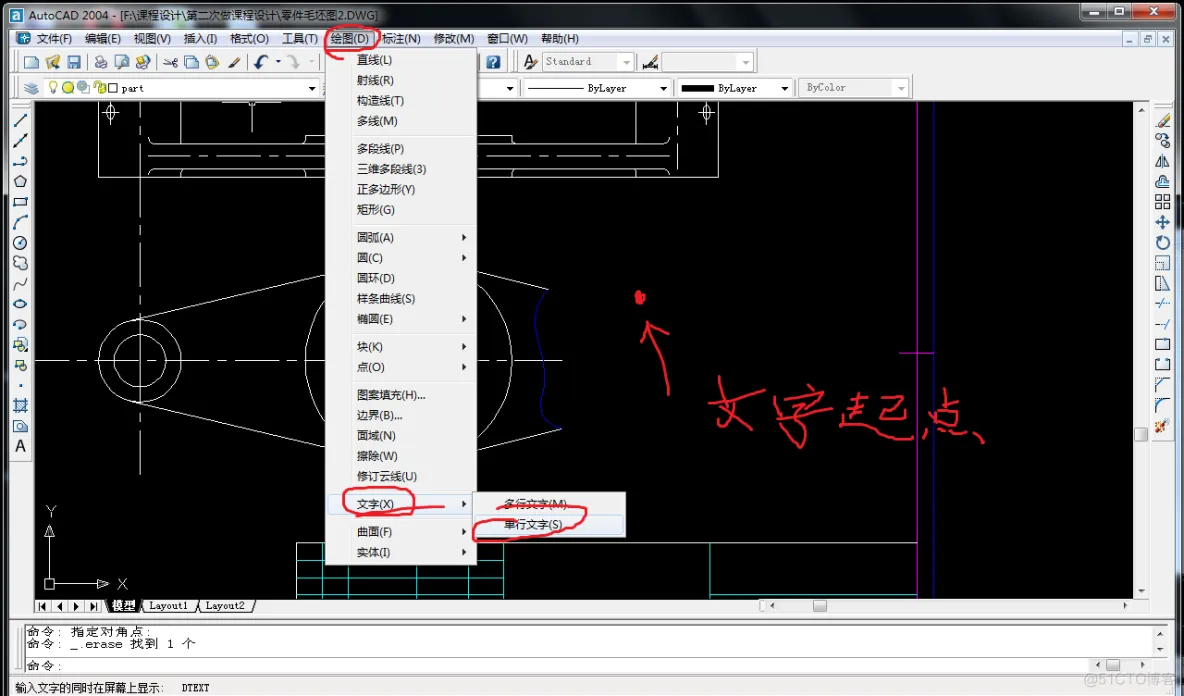The width and height of the screenshot is (1184, 696).
Task: Select the Circle draw tool
Action: (x=20, y=242)
